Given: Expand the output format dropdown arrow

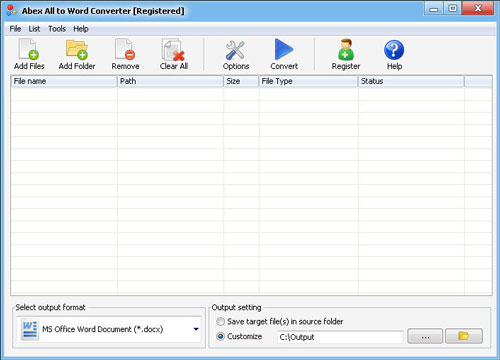Looking at the screenshot, I should point(196,329).
